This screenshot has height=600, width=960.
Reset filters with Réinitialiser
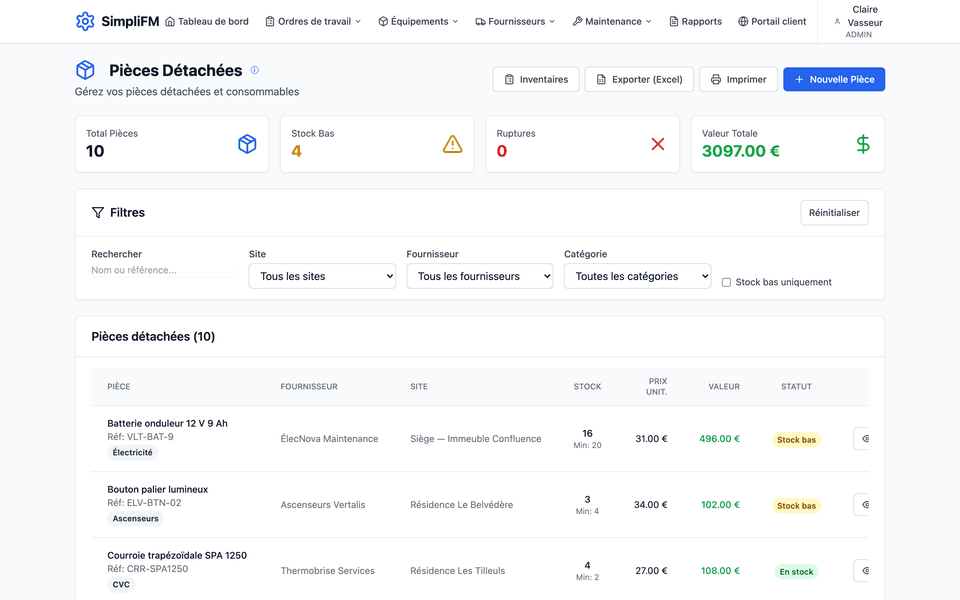834,212
